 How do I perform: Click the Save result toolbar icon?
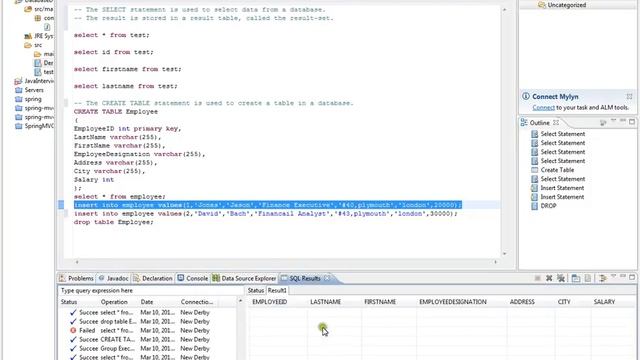point(576,278)
